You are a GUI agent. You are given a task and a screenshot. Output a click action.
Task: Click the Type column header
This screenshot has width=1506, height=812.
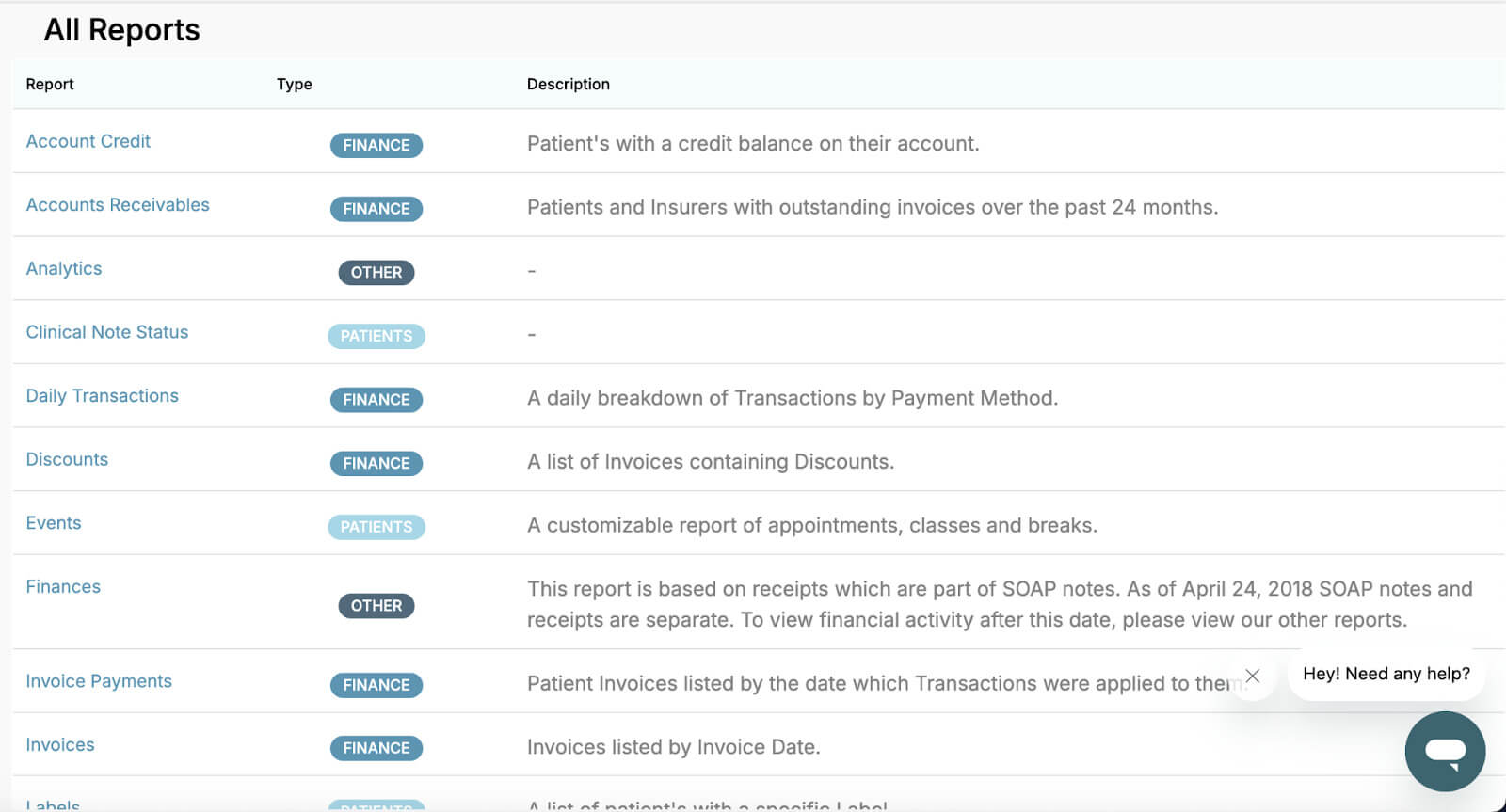pos(294,84)
